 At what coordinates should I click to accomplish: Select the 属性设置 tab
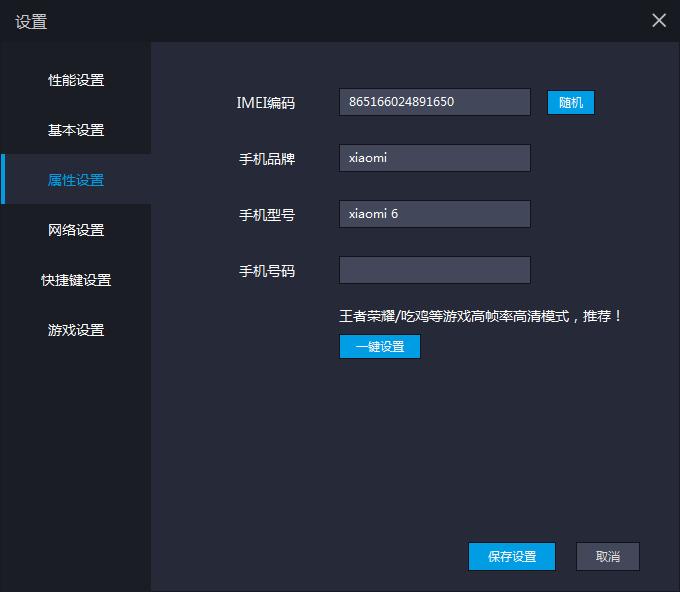pos(76,180)
